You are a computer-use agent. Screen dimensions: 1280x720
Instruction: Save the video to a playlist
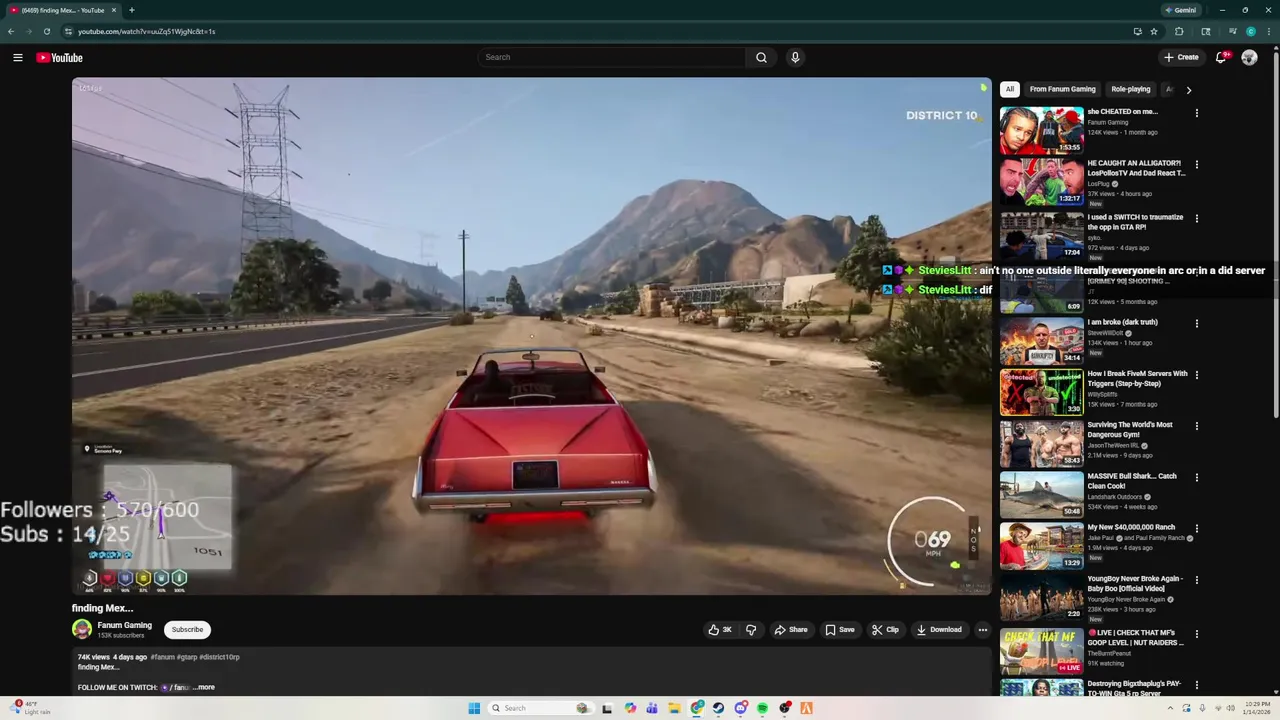840,630
